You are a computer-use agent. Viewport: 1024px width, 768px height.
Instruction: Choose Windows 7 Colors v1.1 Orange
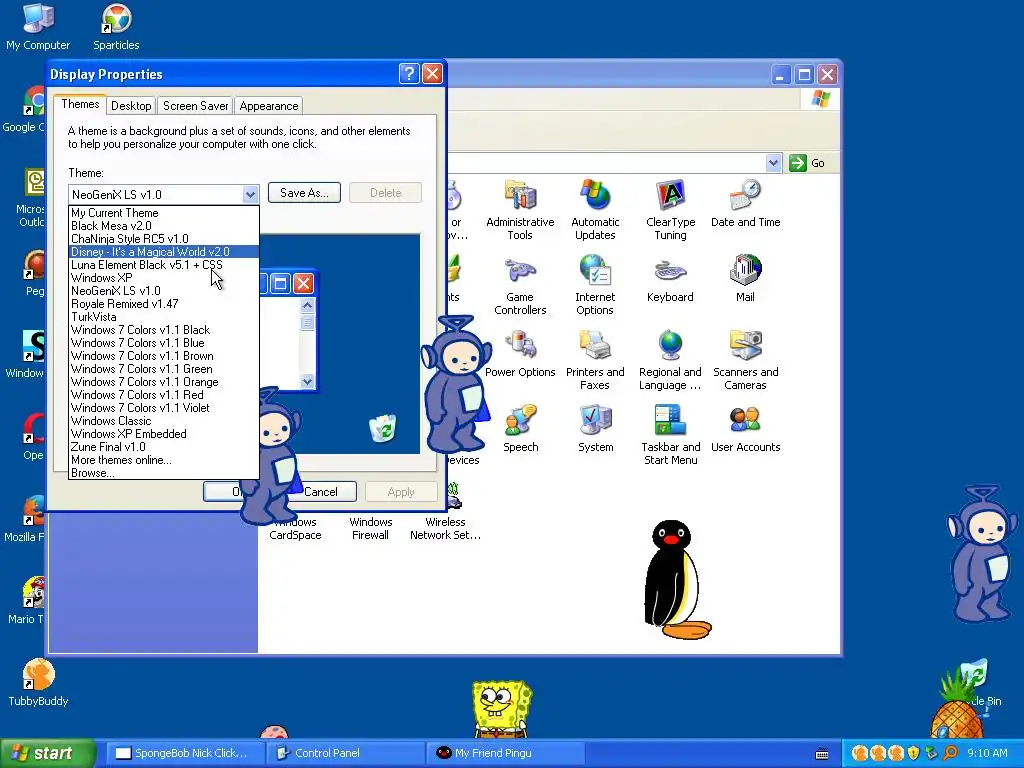163,383
